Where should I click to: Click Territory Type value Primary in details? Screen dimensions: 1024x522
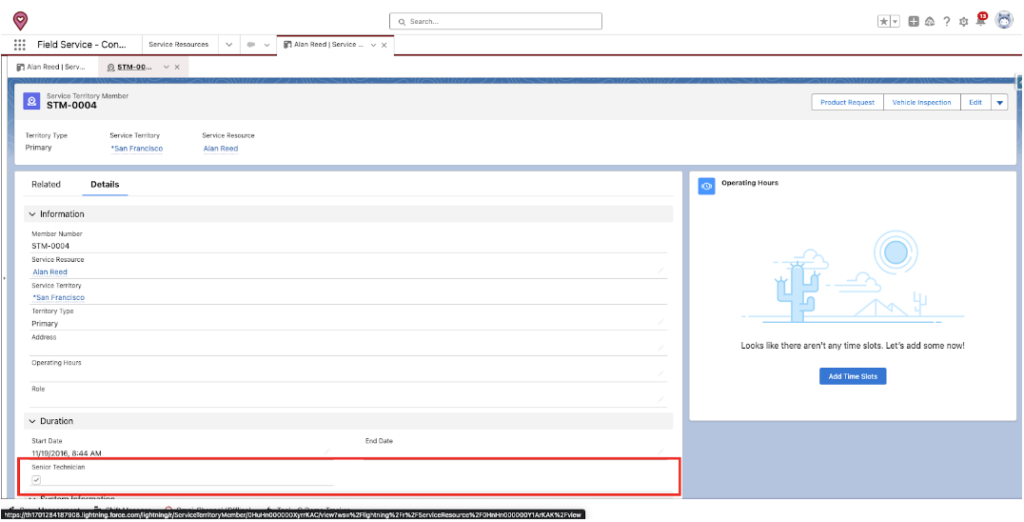(44, 323)
